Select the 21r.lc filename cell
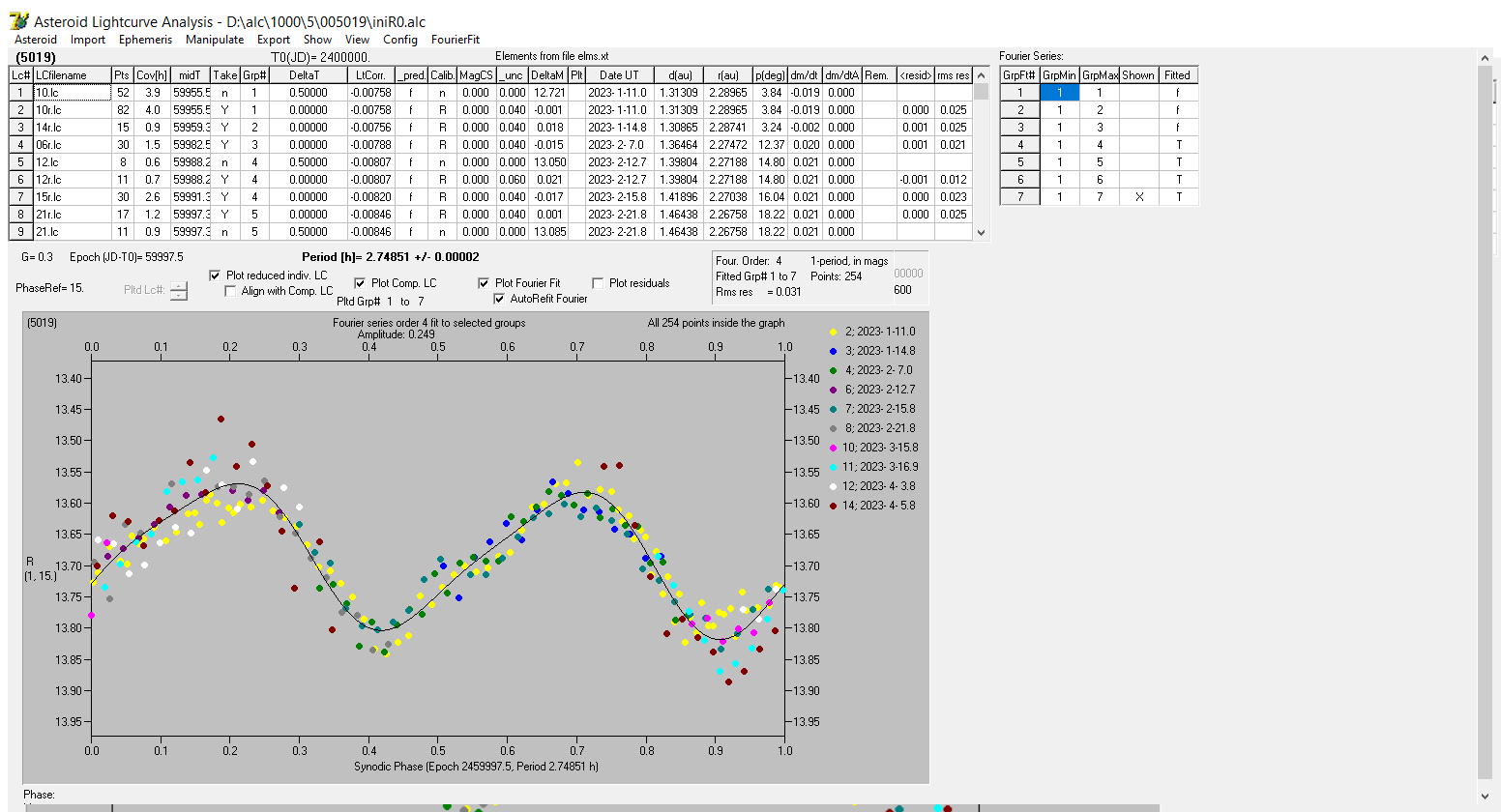Image resolution: width=1501 pixels, height=812 pixels. tap(73, 215)
